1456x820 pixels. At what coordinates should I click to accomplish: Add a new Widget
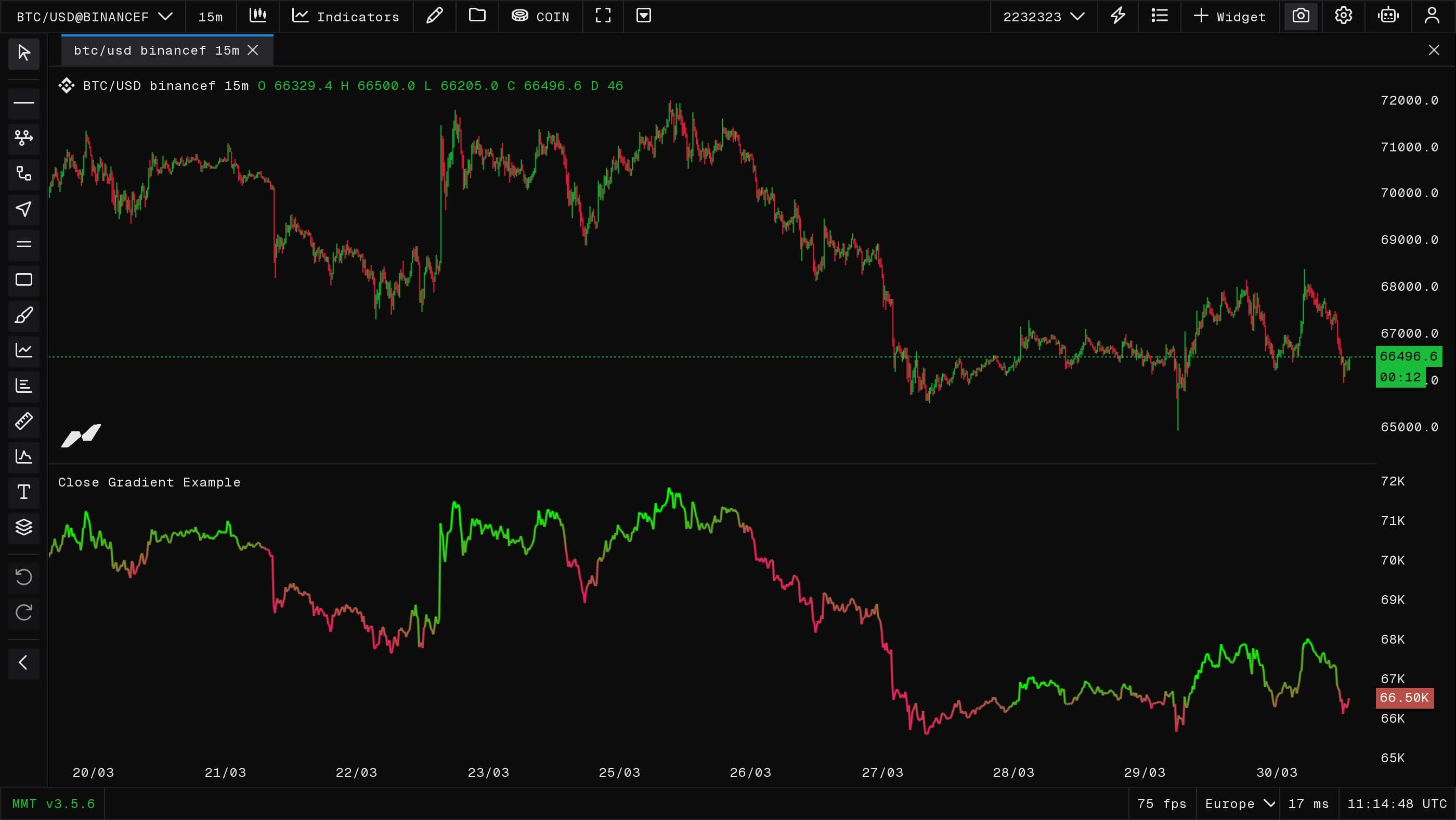click(x=1229, y=17)
